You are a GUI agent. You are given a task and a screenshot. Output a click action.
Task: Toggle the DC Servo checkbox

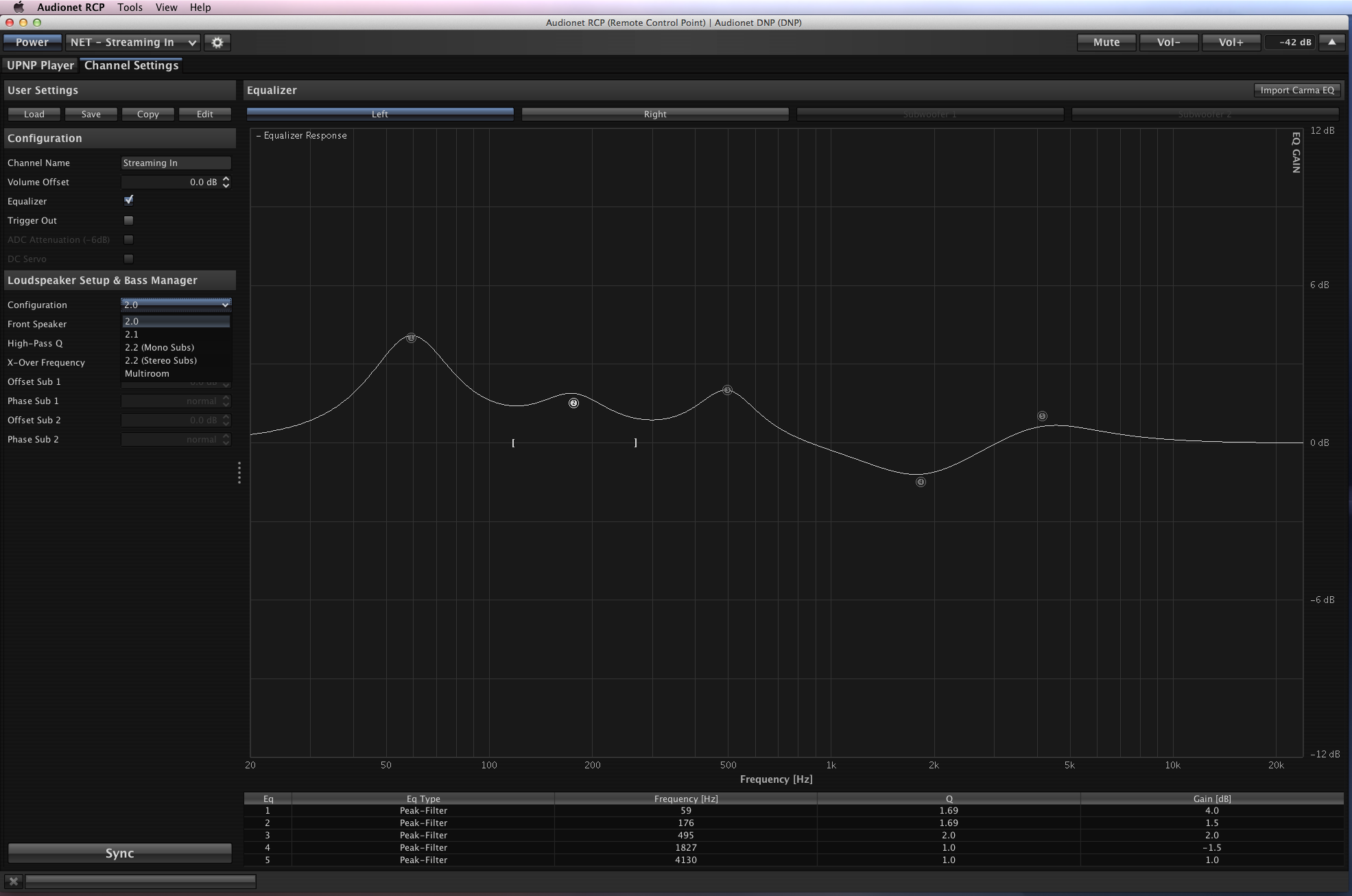coord(128,259)
